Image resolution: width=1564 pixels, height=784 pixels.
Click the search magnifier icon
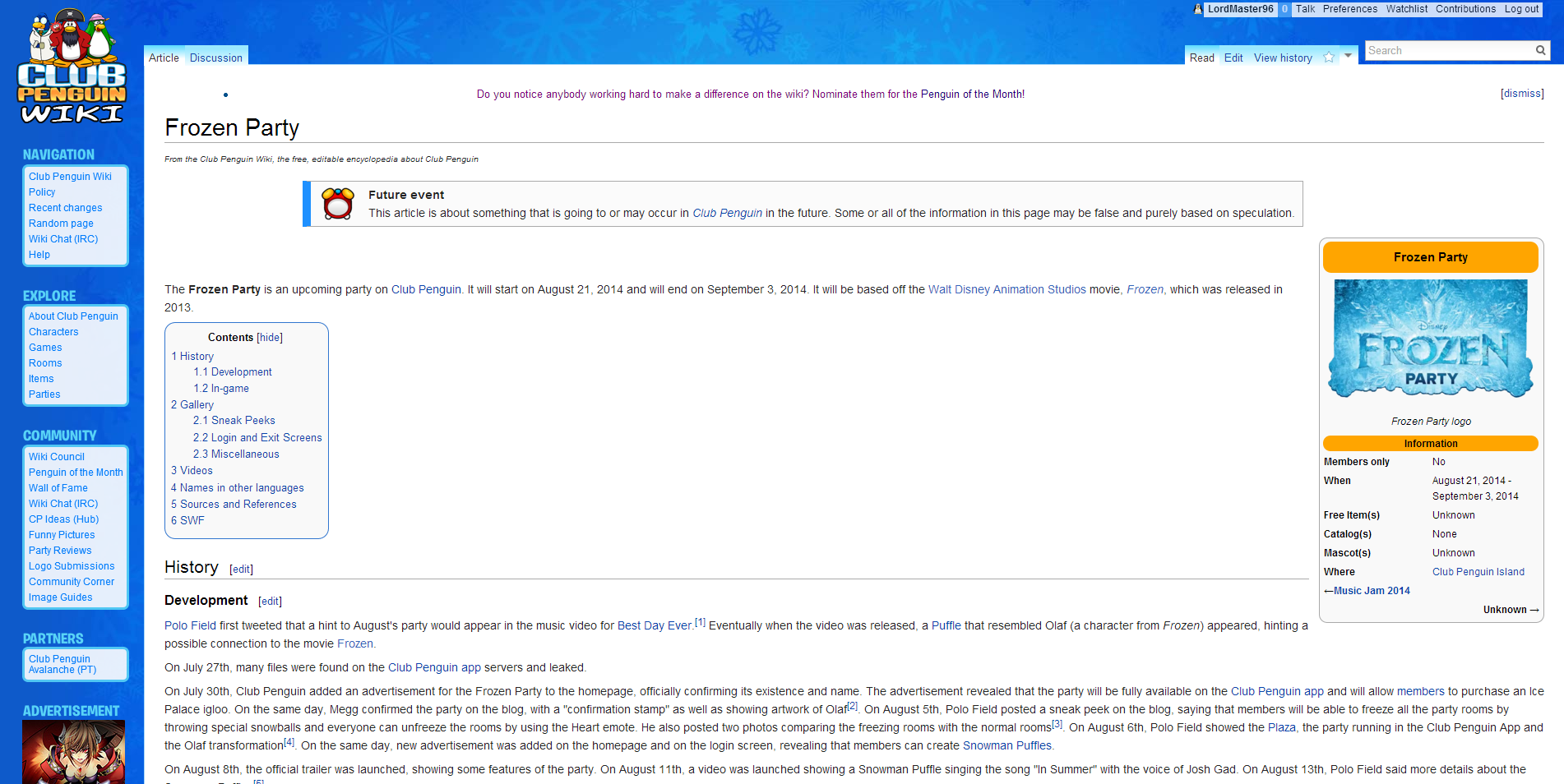1540,50
